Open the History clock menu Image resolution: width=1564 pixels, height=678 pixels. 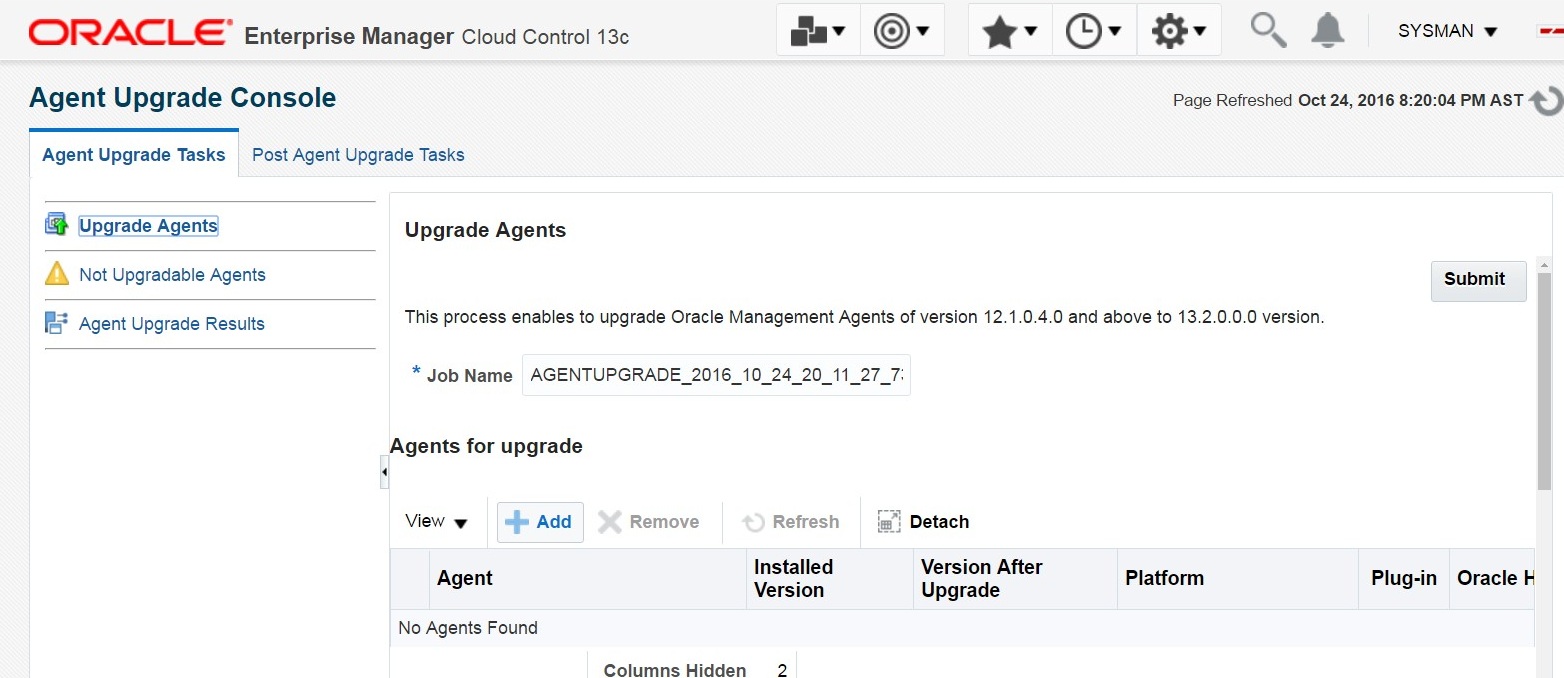(1094, 31)
